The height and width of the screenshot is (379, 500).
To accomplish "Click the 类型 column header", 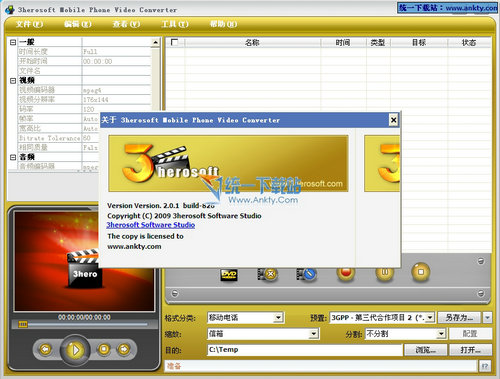I will (x=378, y=42).
